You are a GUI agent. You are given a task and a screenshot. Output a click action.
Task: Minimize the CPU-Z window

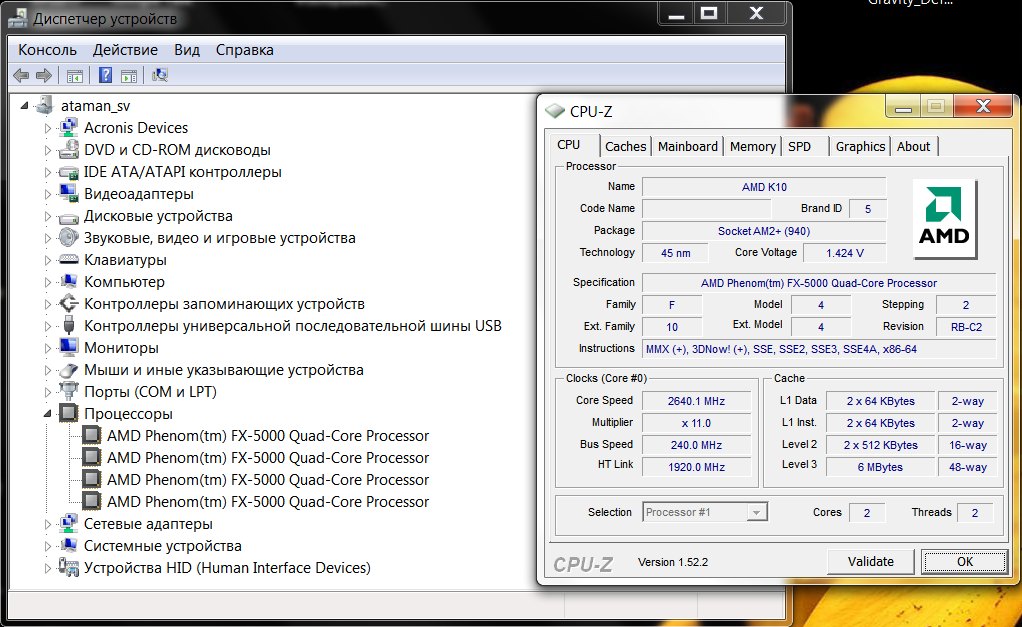(903, 106)
